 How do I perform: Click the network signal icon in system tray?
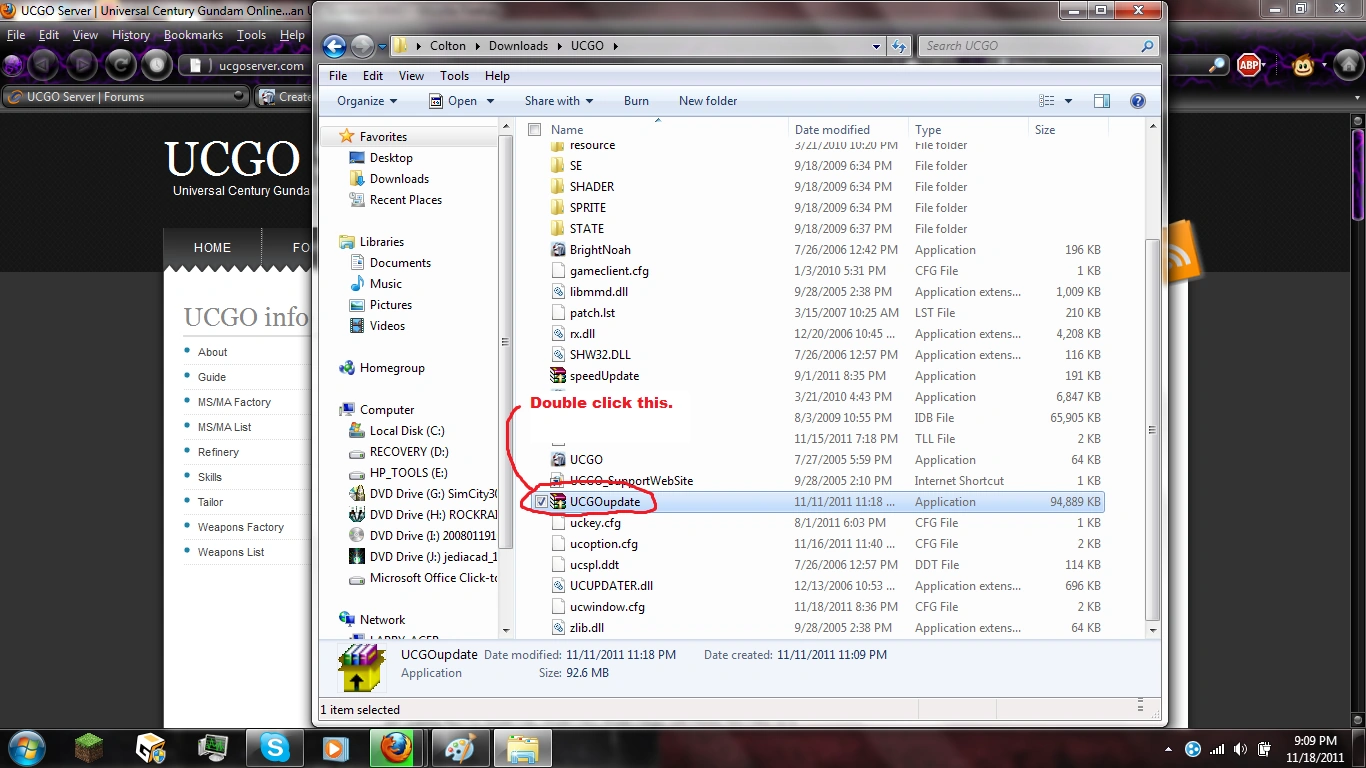tap(1217, 749)
